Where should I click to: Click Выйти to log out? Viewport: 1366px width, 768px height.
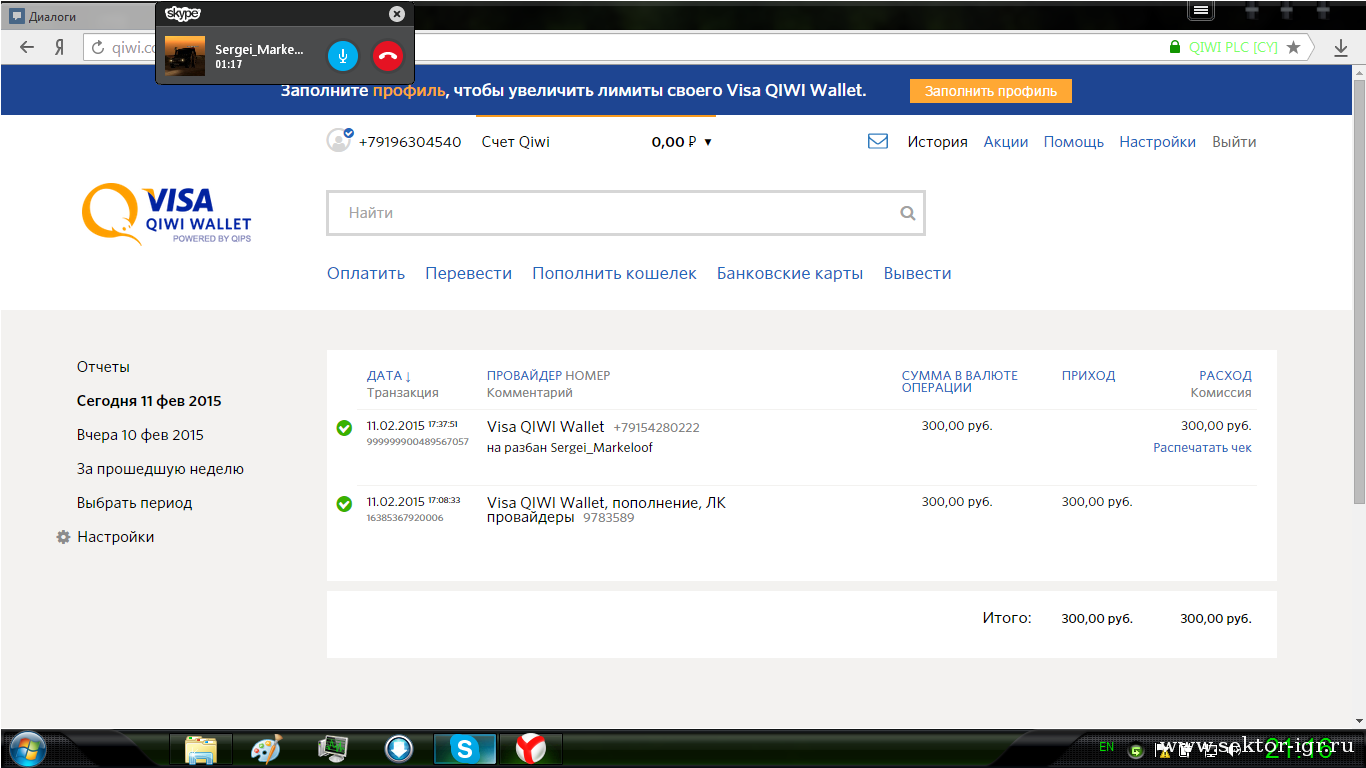[x=1234, y=142]
